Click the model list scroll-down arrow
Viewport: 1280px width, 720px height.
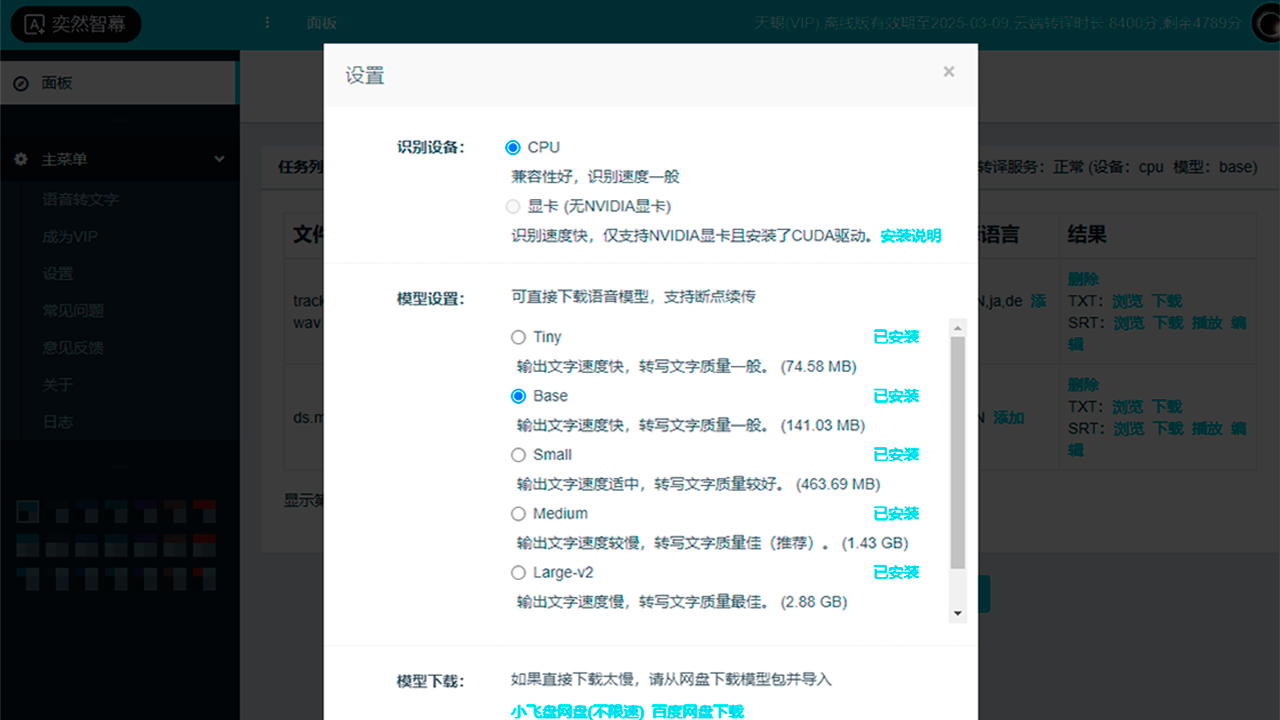click(957, 613)
